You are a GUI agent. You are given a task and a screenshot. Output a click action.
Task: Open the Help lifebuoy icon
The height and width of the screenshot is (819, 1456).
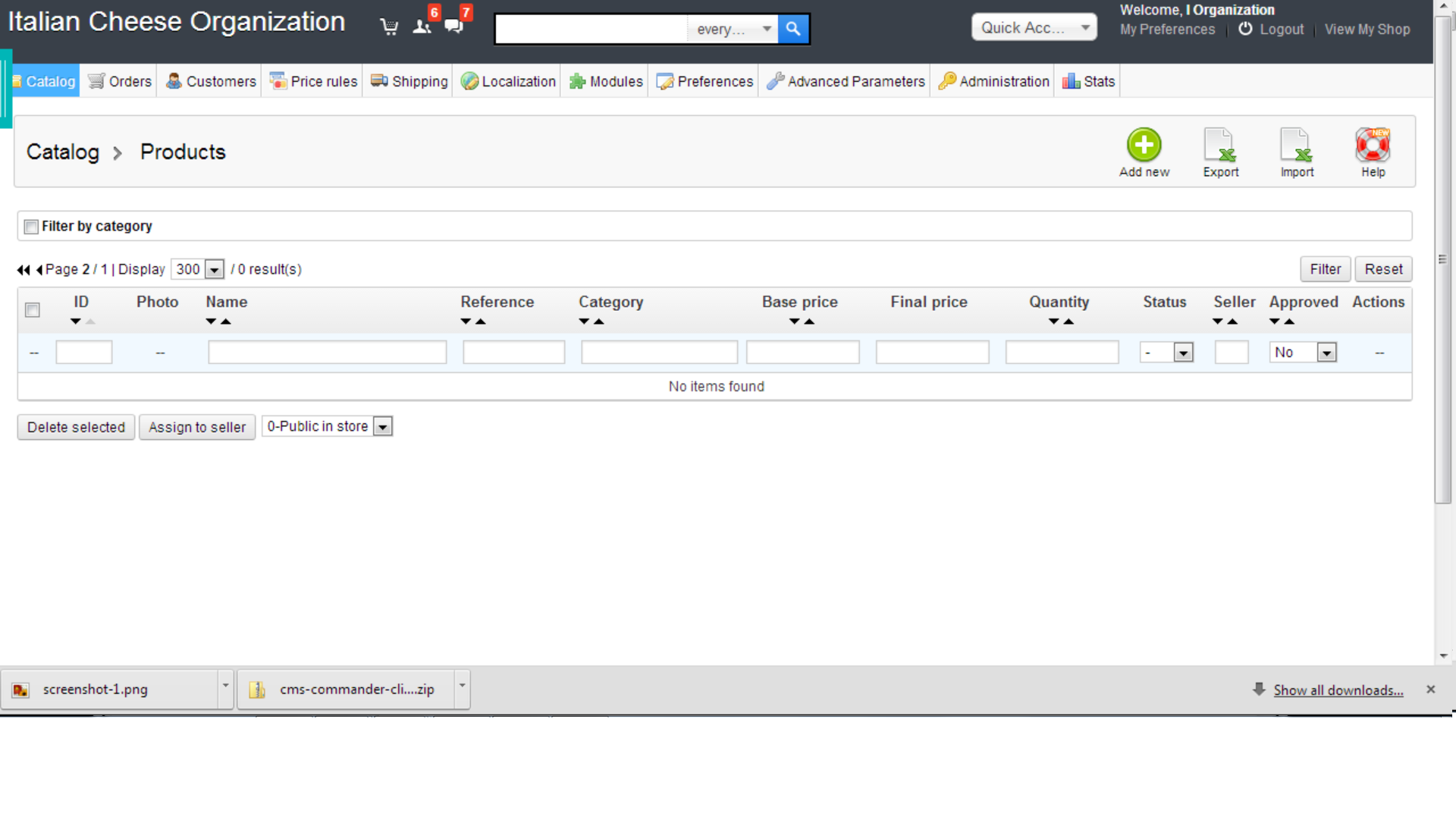tap(1373, 145)
